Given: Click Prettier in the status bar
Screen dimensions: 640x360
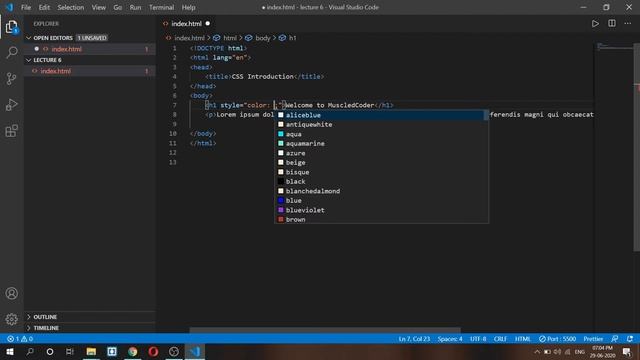Looking at the screenshot, I should pyautogui.click(x=593, y=339).
